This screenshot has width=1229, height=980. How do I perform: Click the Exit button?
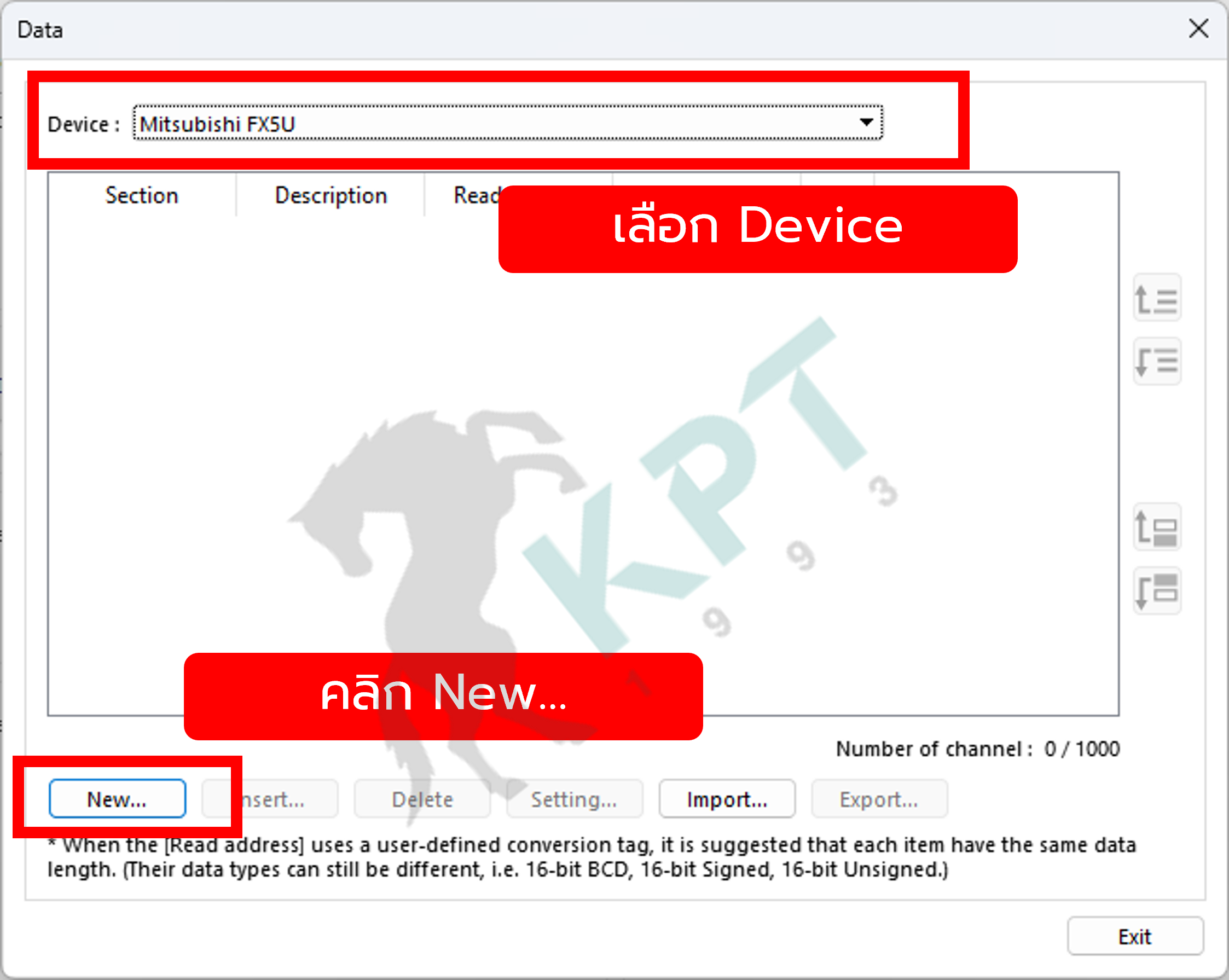click(x=1135, y=936)
